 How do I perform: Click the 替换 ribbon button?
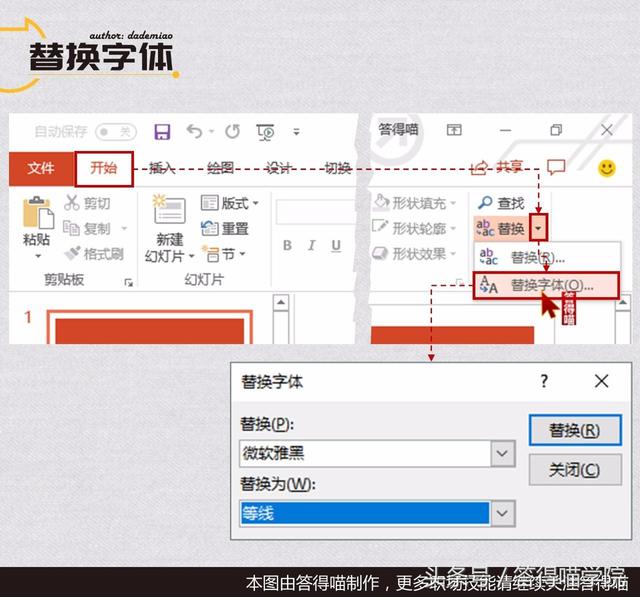click(501, 229)
